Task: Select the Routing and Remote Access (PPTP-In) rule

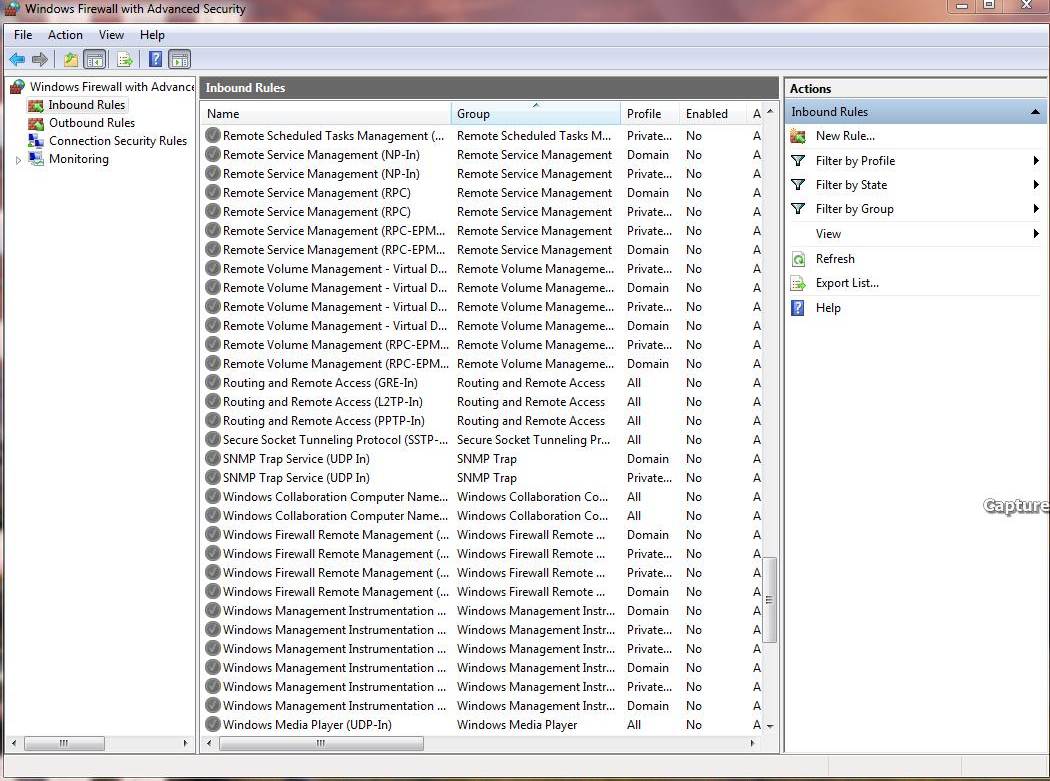Action: tap(323, 421)
